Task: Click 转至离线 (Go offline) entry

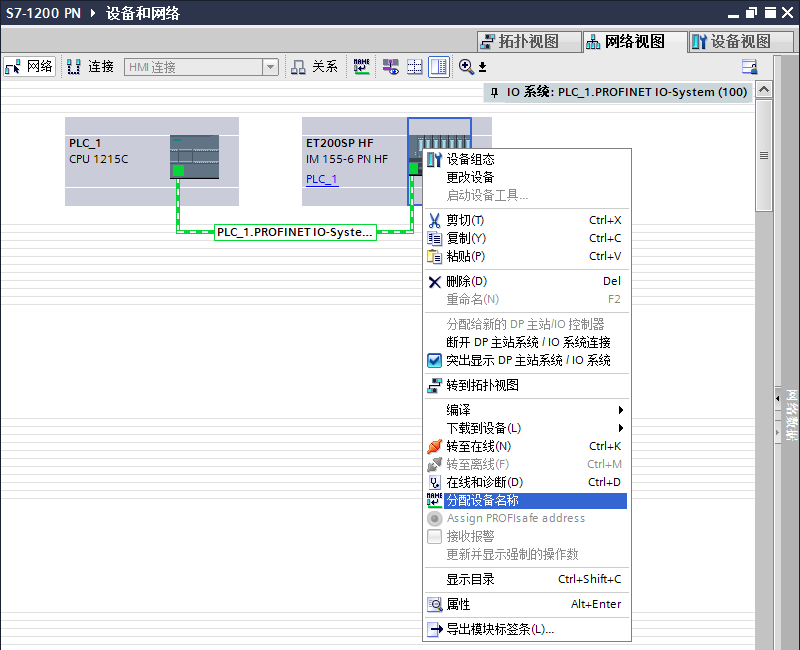Action: [x=527, y=464]
